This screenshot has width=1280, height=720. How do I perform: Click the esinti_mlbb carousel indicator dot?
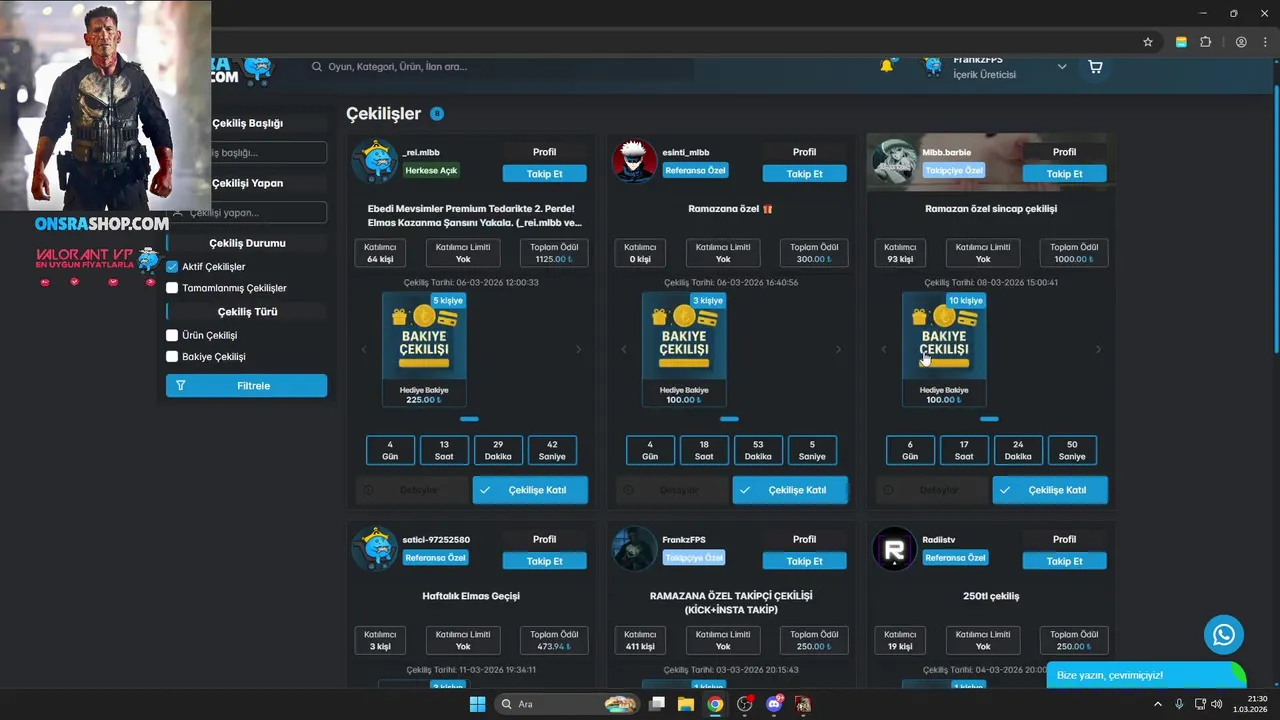click(729, 419)
